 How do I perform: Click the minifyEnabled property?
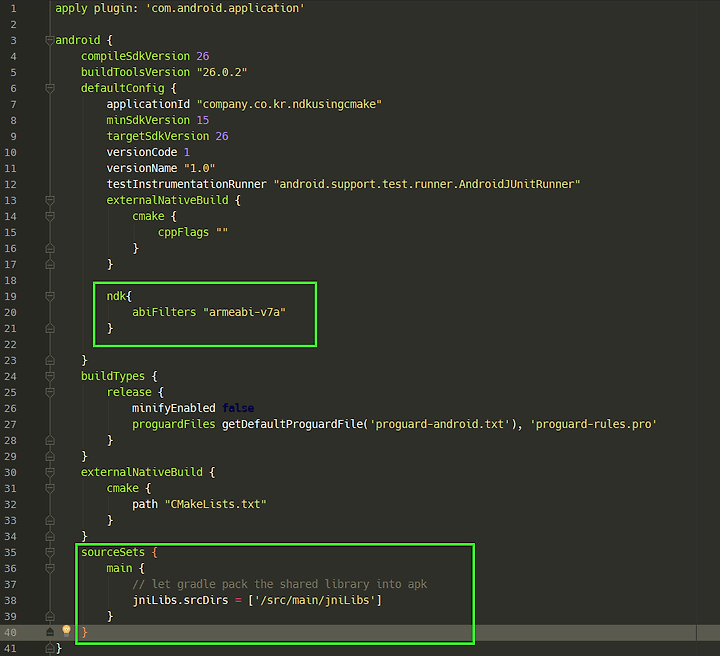coord(174,408)
